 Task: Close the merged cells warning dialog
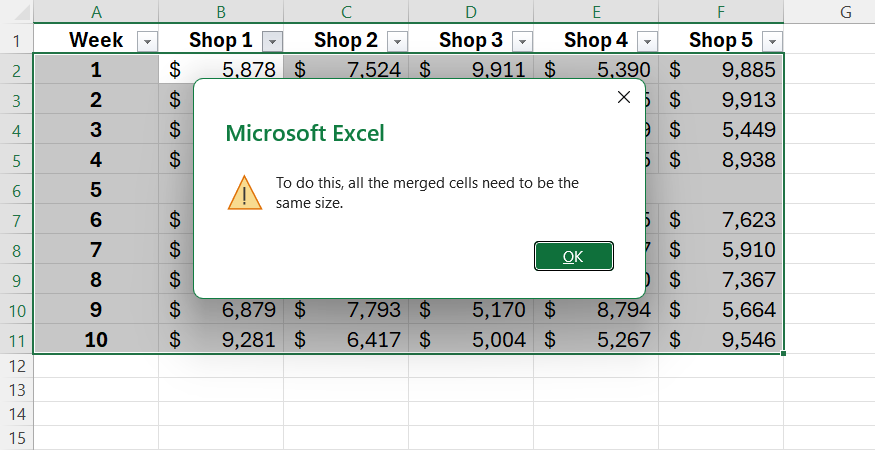pos(624,97)
